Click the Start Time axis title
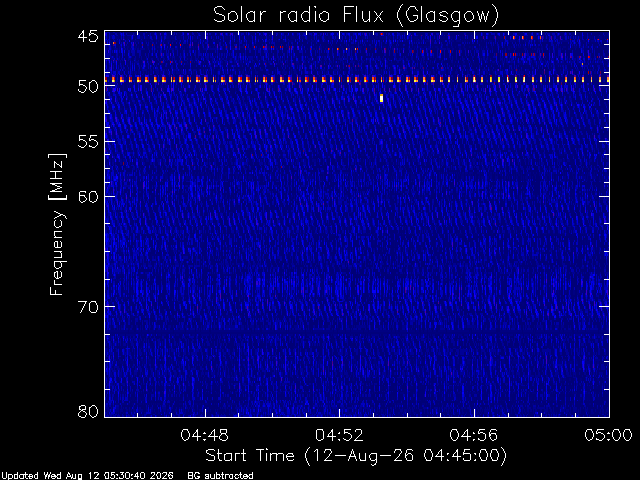This screenshot has height=480, width=640. coord(356,456)
